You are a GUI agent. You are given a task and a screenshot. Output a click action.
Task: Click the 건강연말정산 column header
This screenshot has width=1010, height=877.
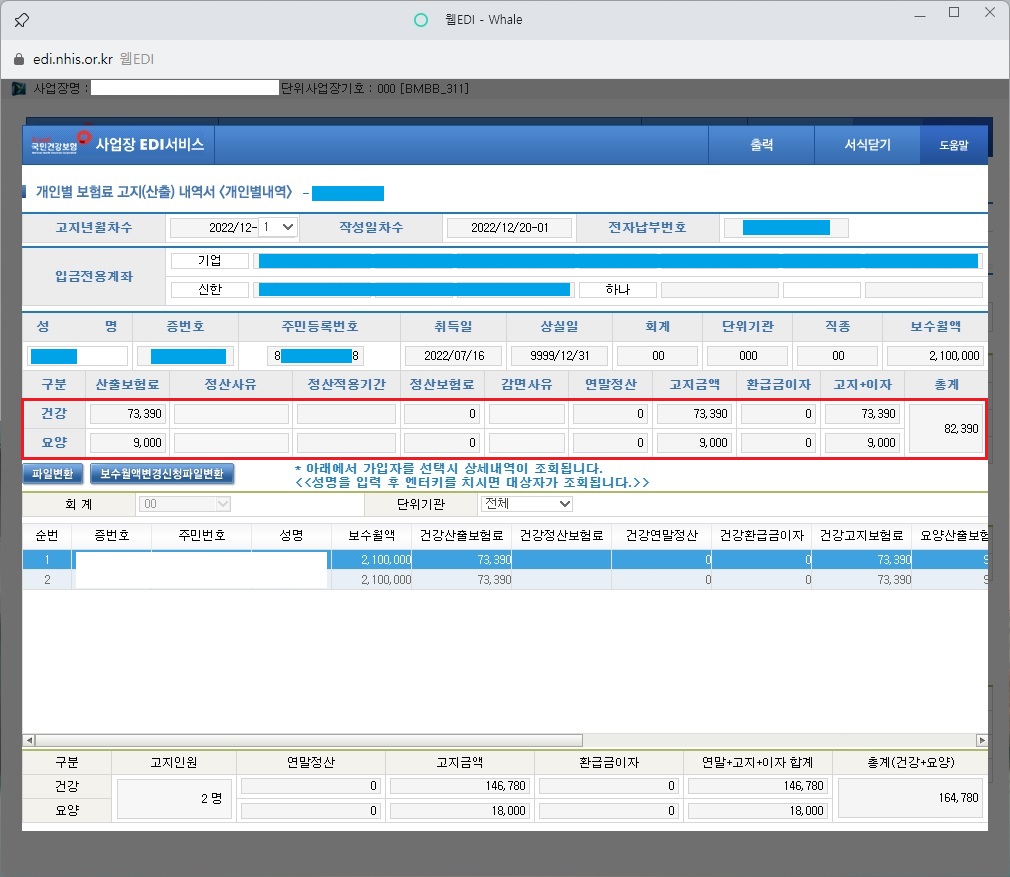662,535
